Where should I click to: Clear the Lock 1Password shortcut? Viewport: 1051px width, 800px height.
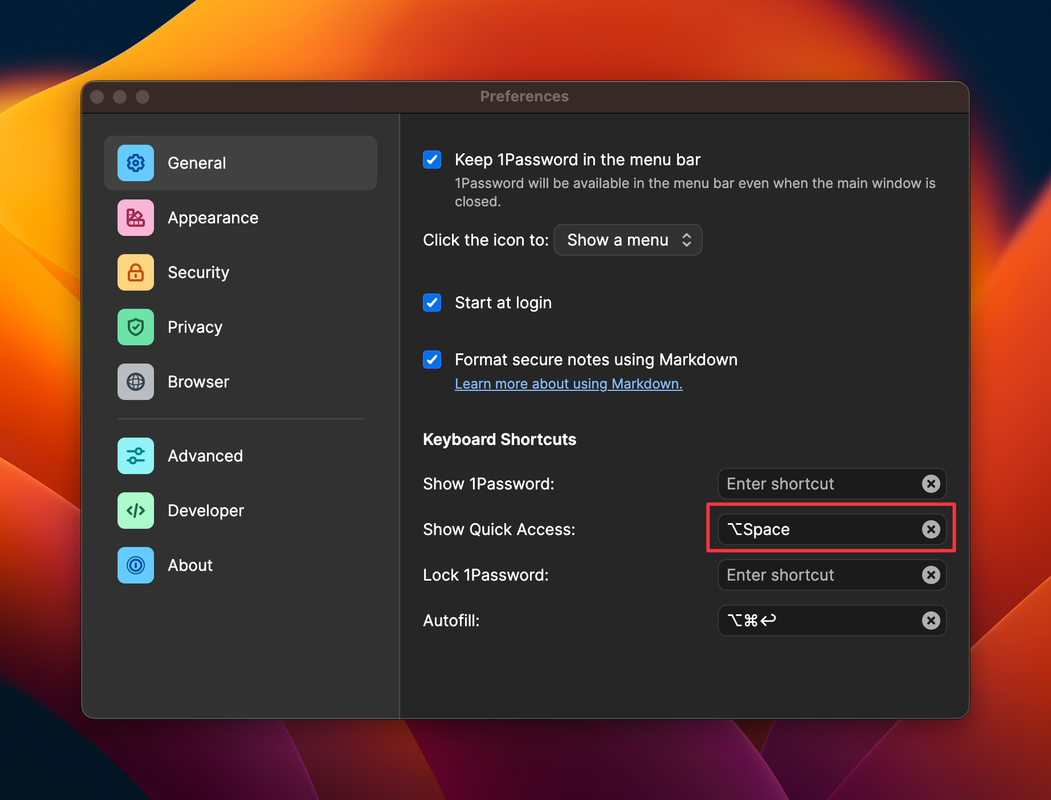pos(930,575)
